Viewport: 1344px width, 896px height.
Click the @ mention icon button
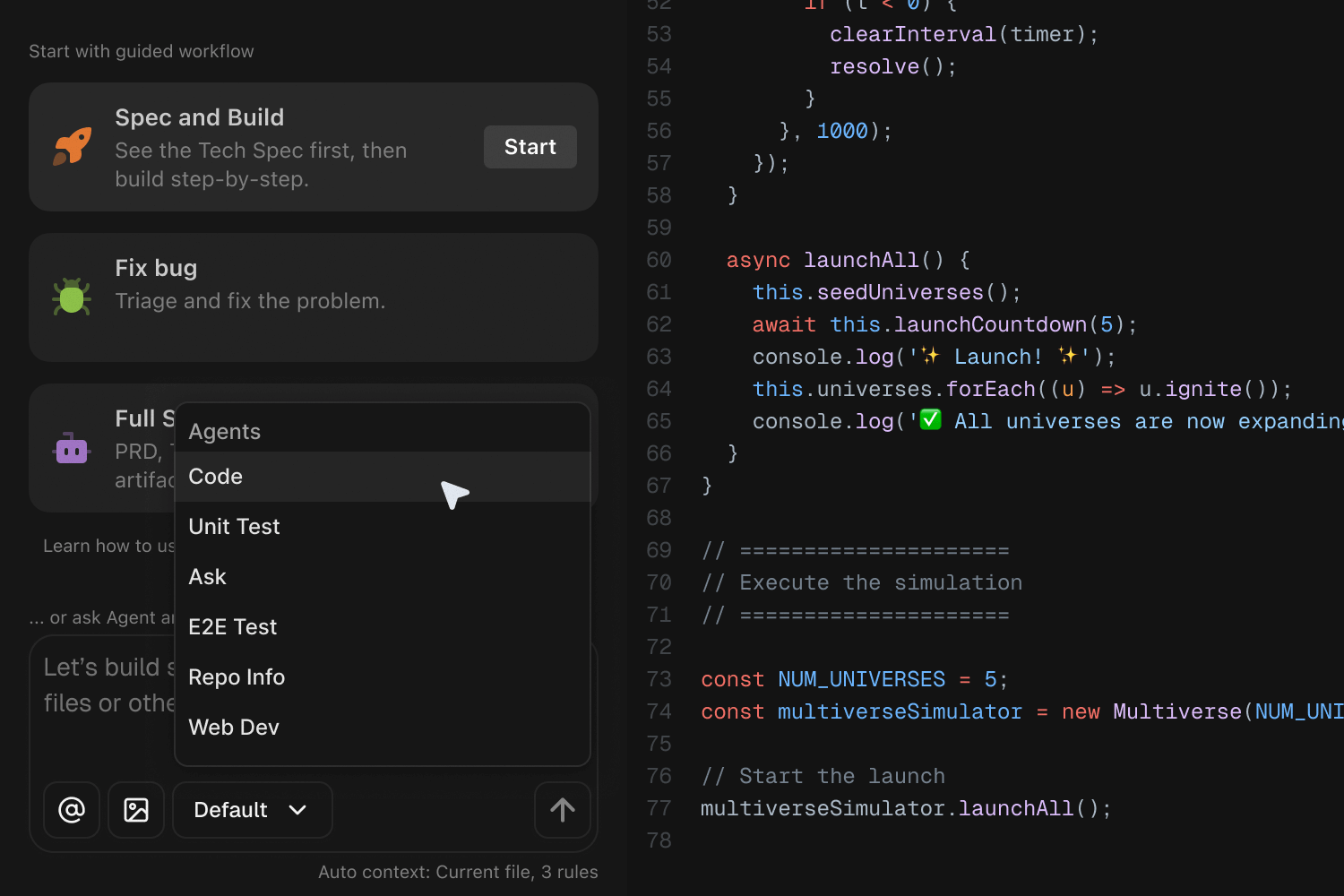pos(72,810)
